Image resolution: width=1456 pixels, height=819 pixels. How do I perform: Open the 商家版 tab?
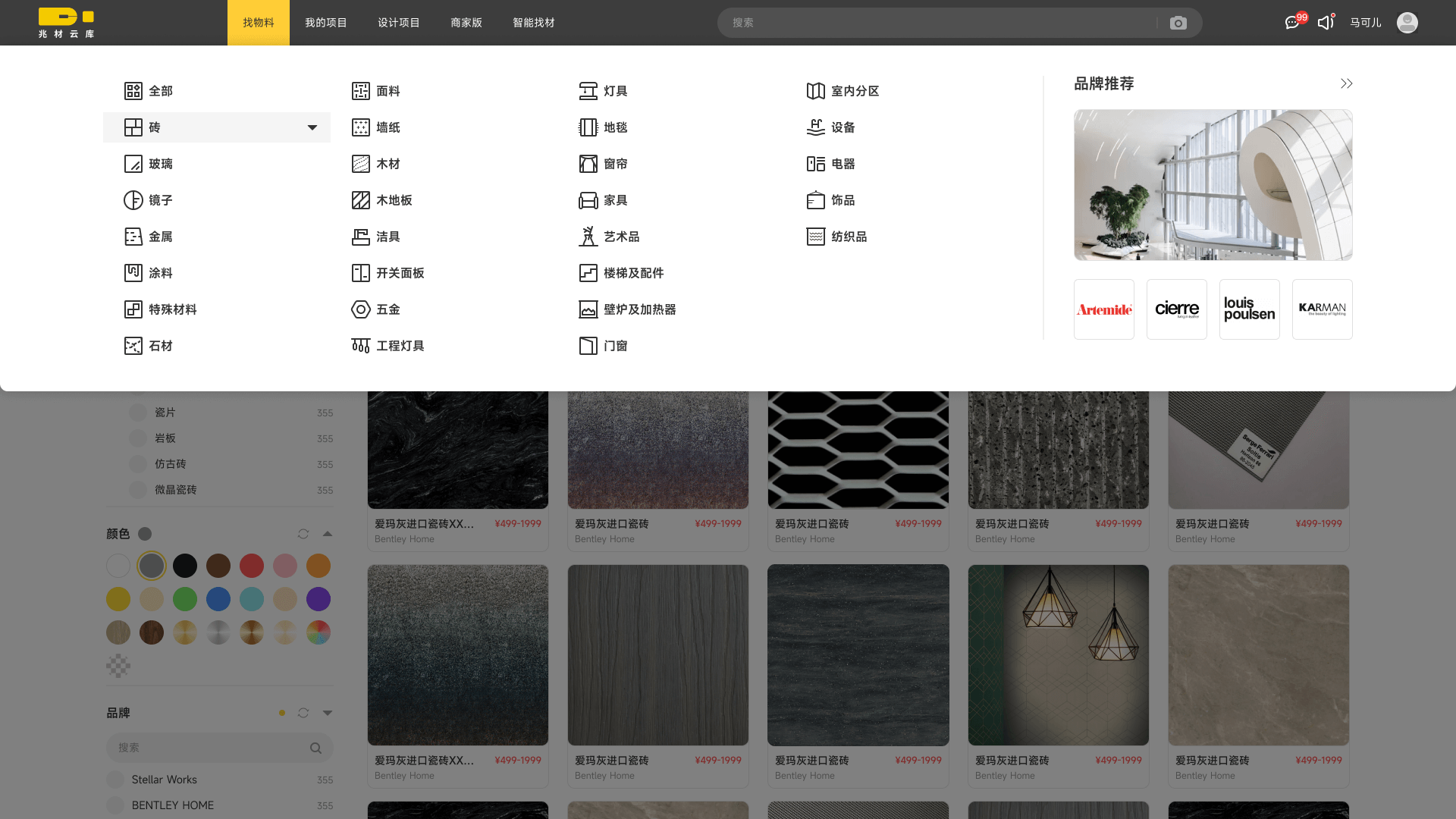(x=466, y=23)
